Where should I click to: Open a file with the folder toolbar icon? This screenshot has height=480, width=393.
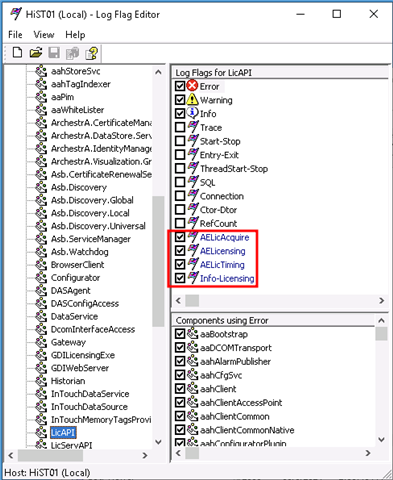[x=36, y=53]
